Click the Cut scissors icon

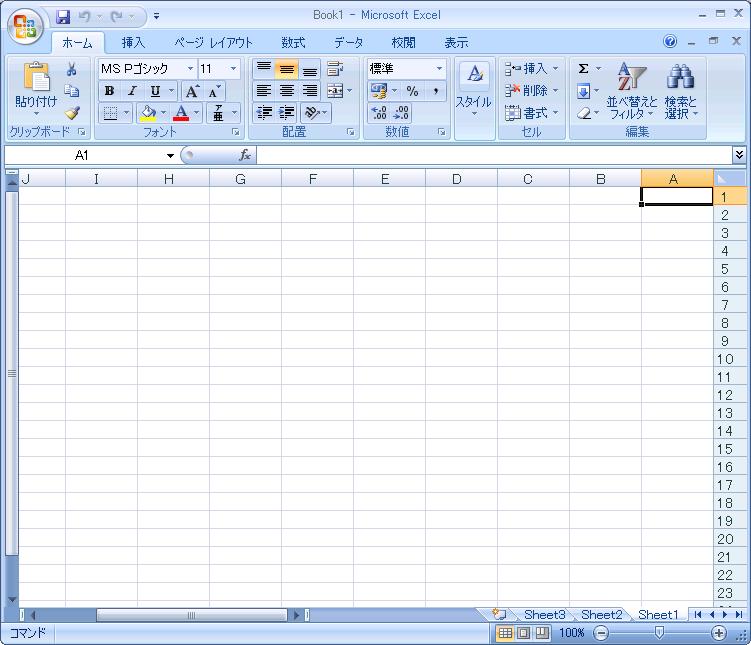point(72,69)
